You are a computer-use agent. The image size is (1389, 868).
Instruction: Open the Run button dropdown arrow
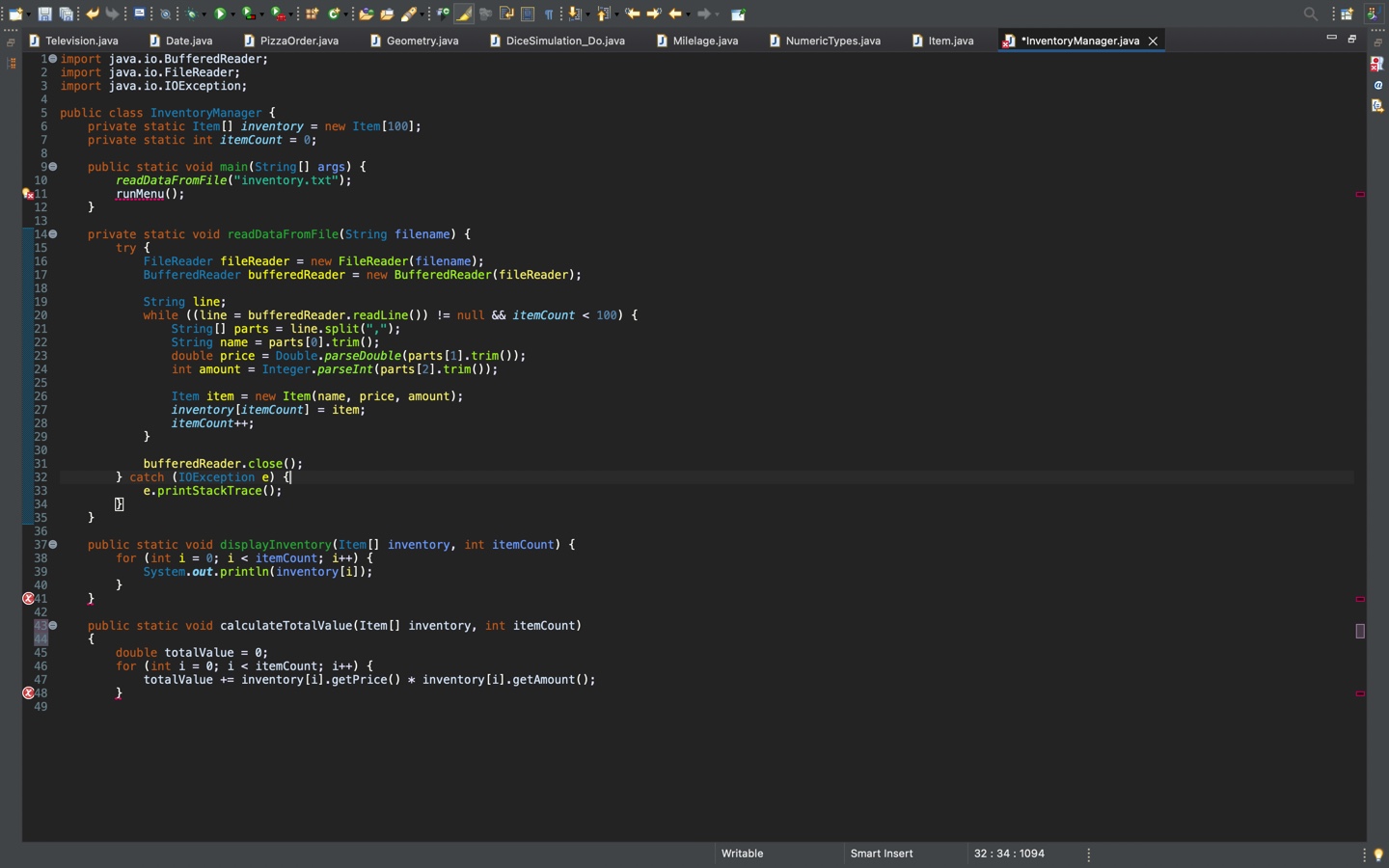click(x=233, y=14)
